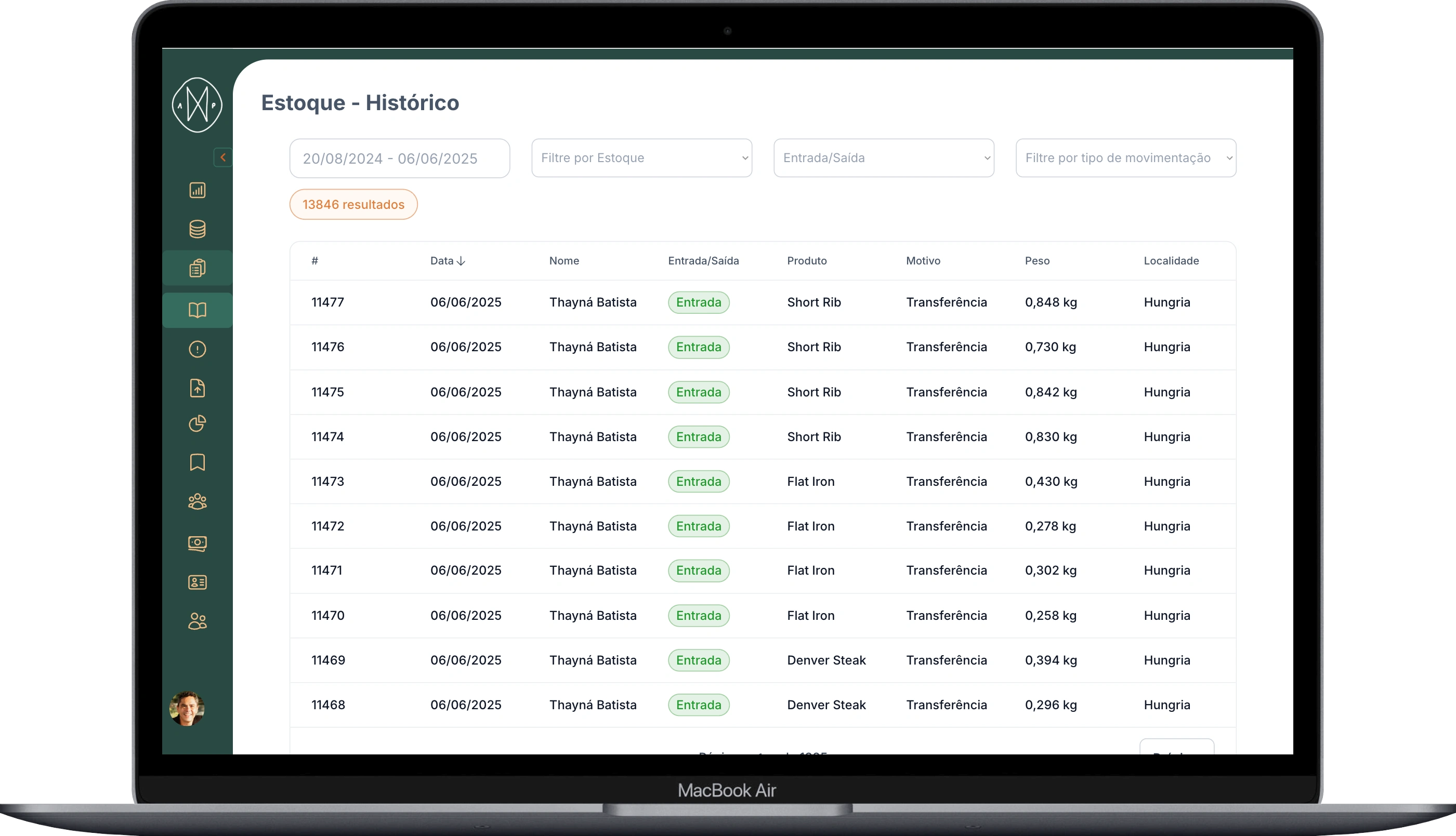Select record number 11473
The width and height of the screenshot is (1456, 836).
[x=327, y=482]
